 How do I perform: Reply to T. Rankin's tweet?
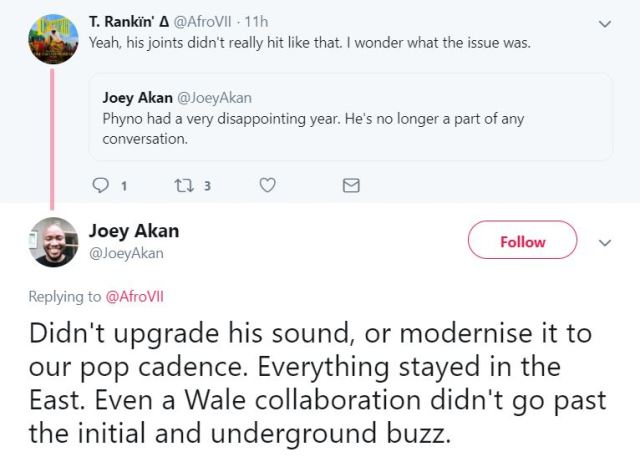101,185
